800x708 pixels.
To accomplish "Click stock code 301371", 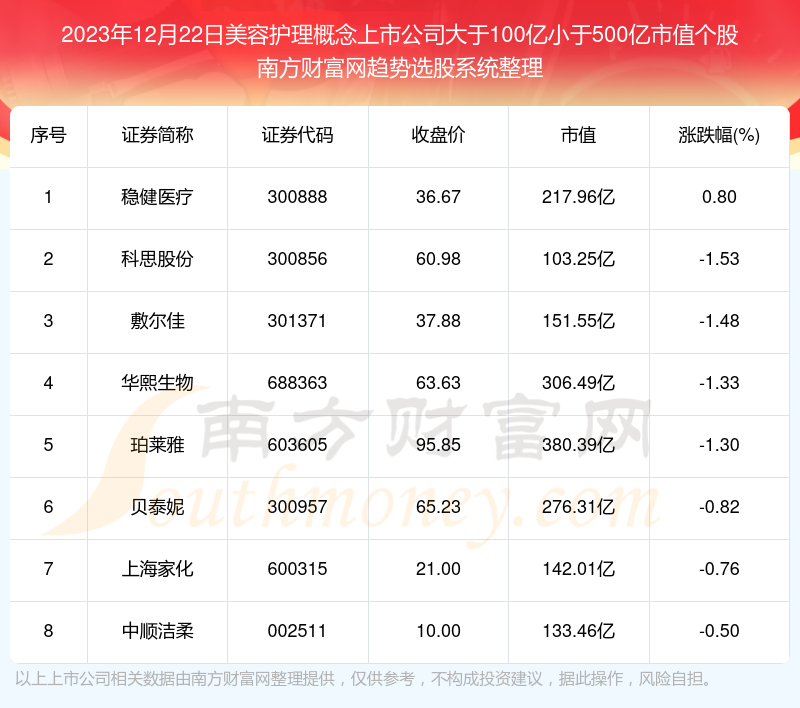I will coord(296,321).
